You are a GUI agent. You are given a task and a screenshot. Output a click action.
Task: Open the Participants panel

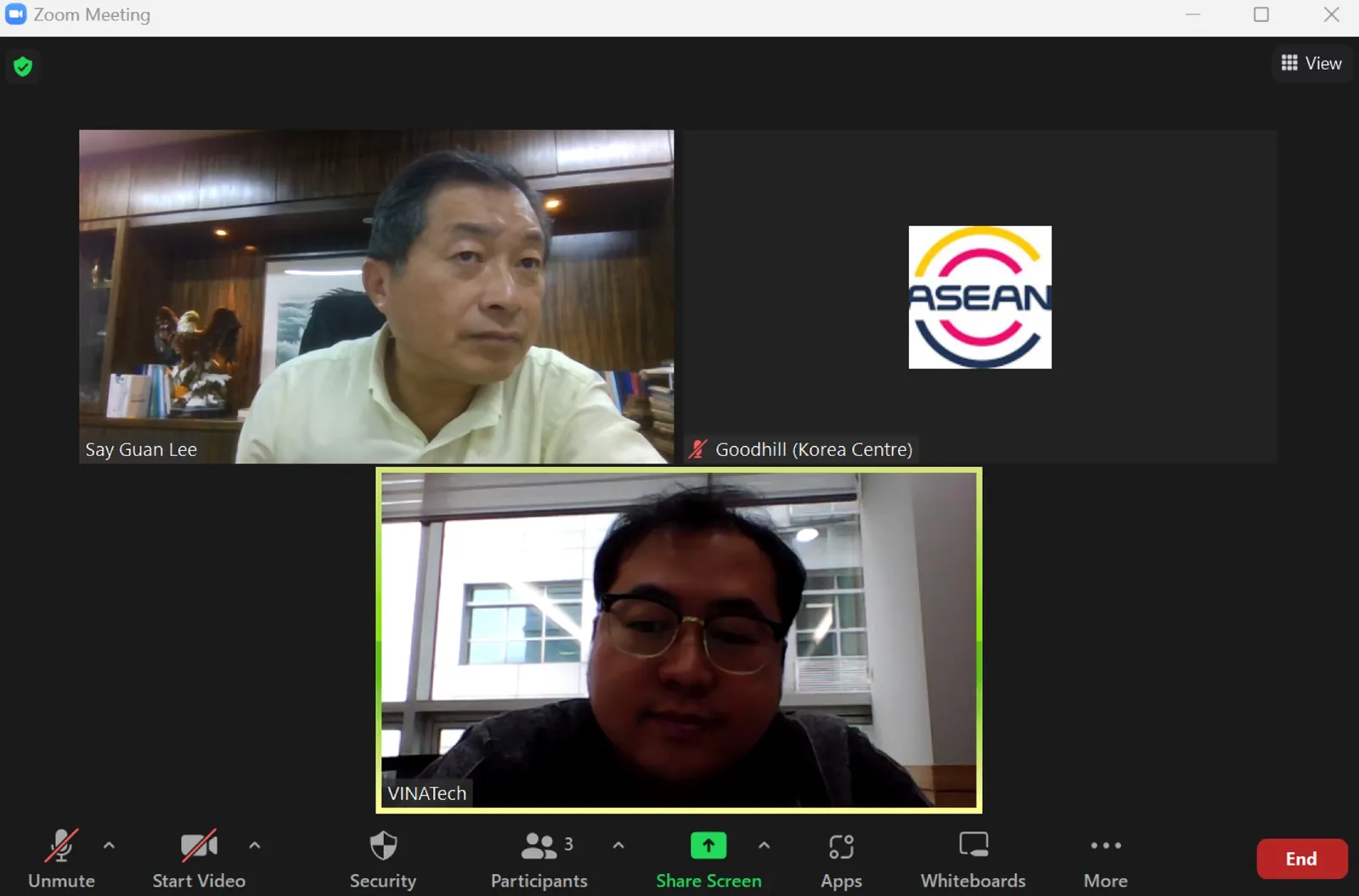(539, 859)
